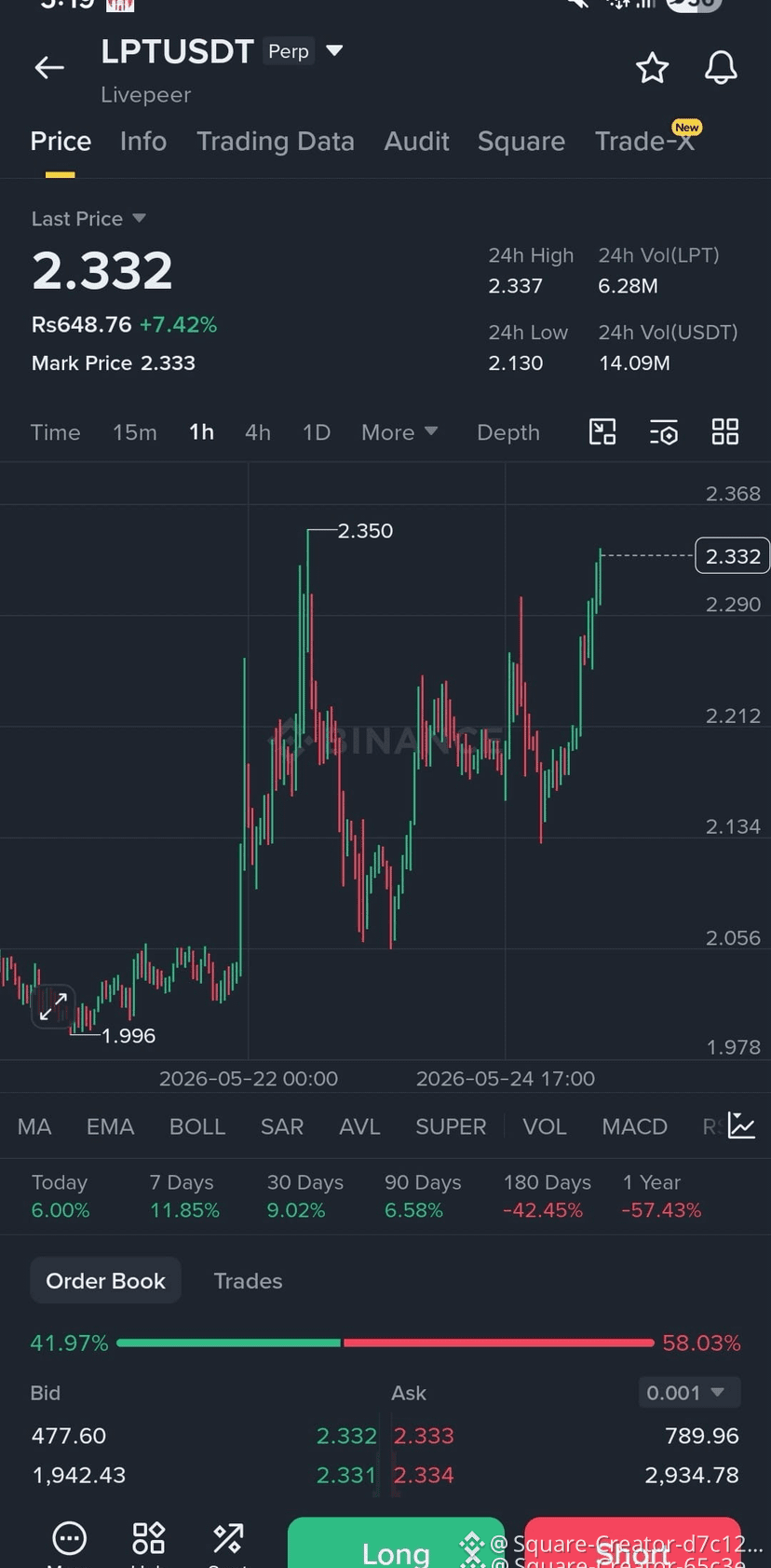771x1568 pixels.
Task: Toggle SAR indicator
Action: (x=282, y=1126)
